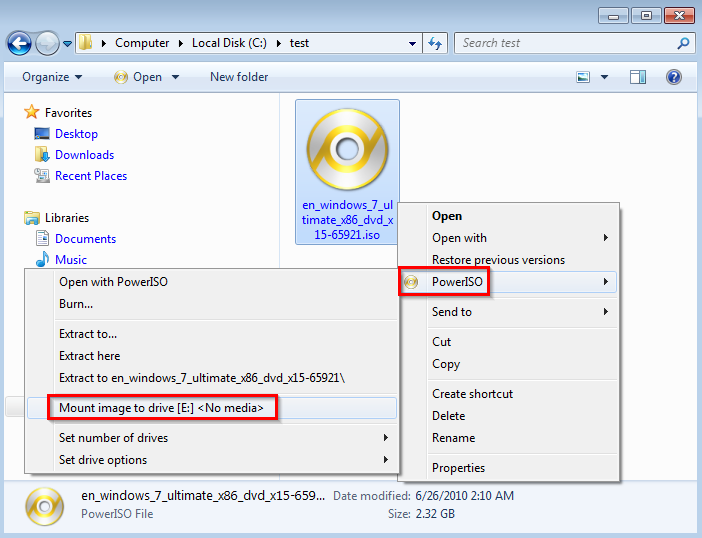Click the Change view icon
702x538 pixels.
click(x=584, y=77)
